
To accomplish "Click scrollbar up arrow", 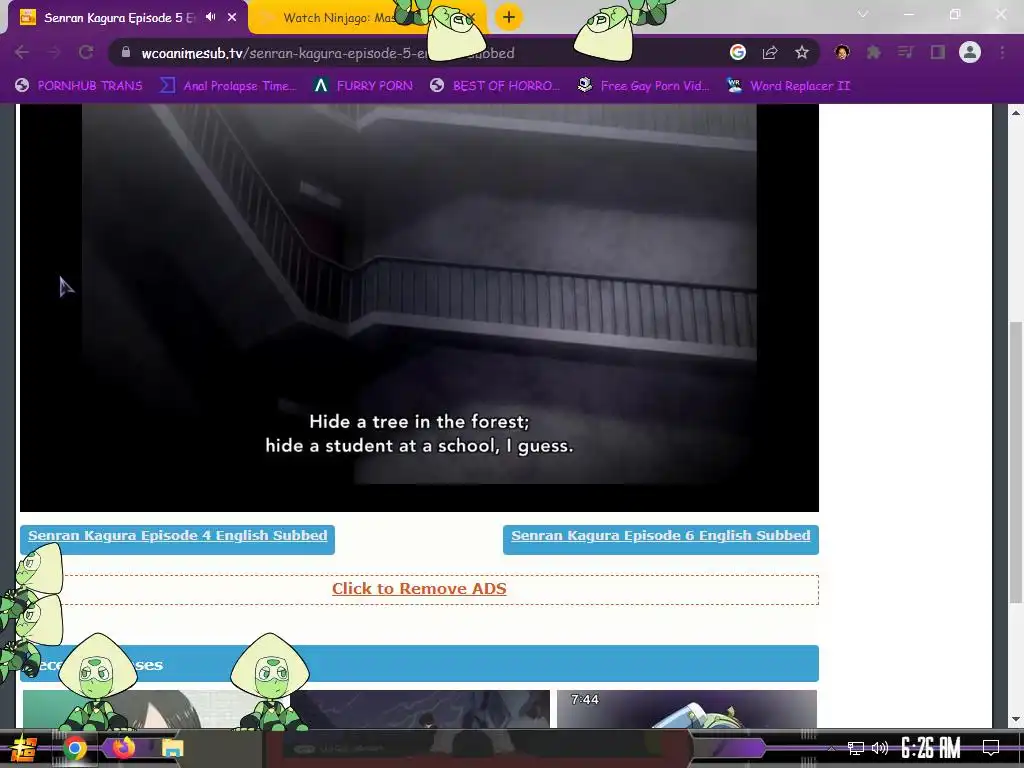I will (1016, 112).
